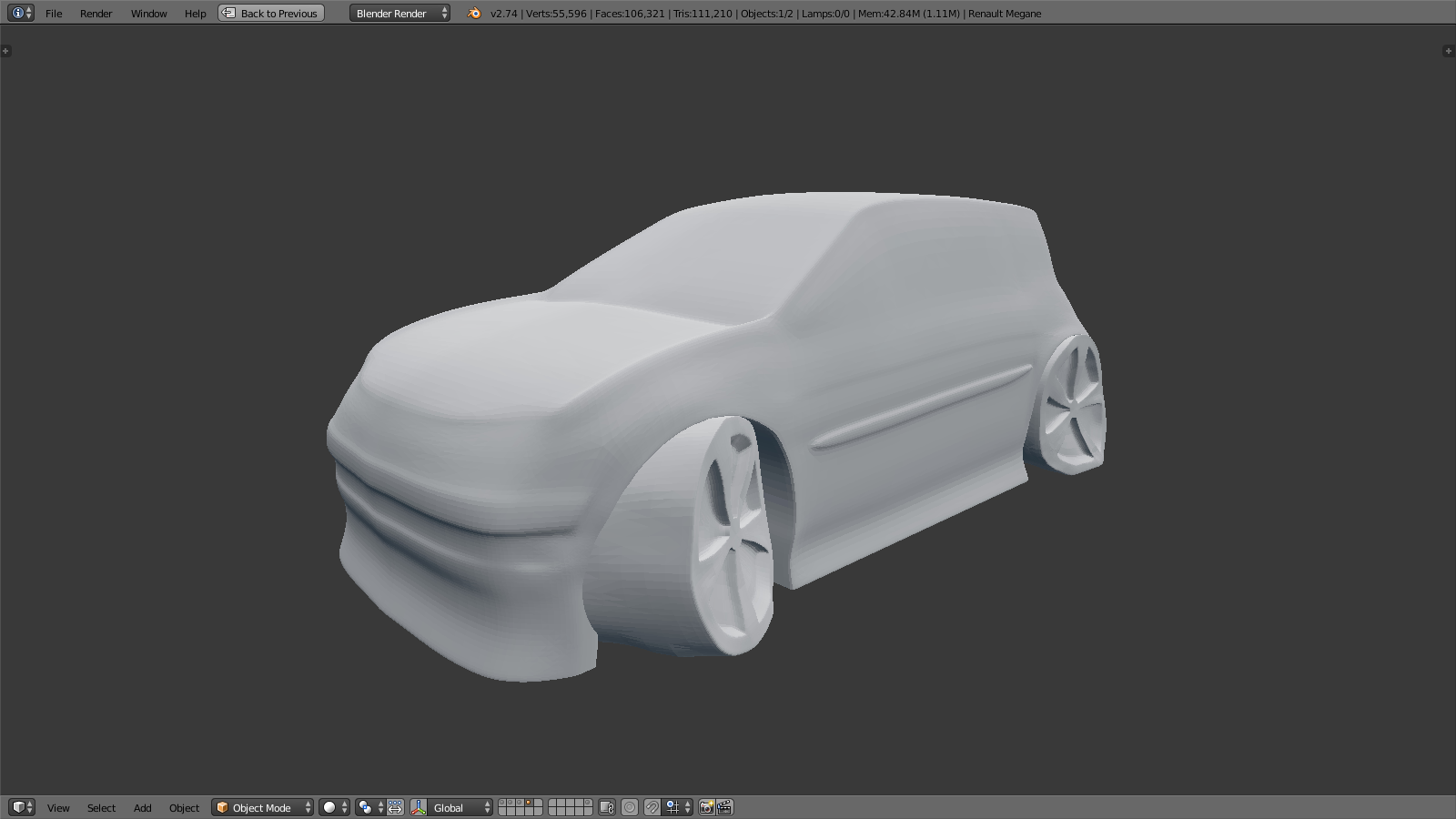The image size is (1456, 819).
Task: Click the Tris:111,210 statistic
Action: pyautogui.click(x=703, y=14)
